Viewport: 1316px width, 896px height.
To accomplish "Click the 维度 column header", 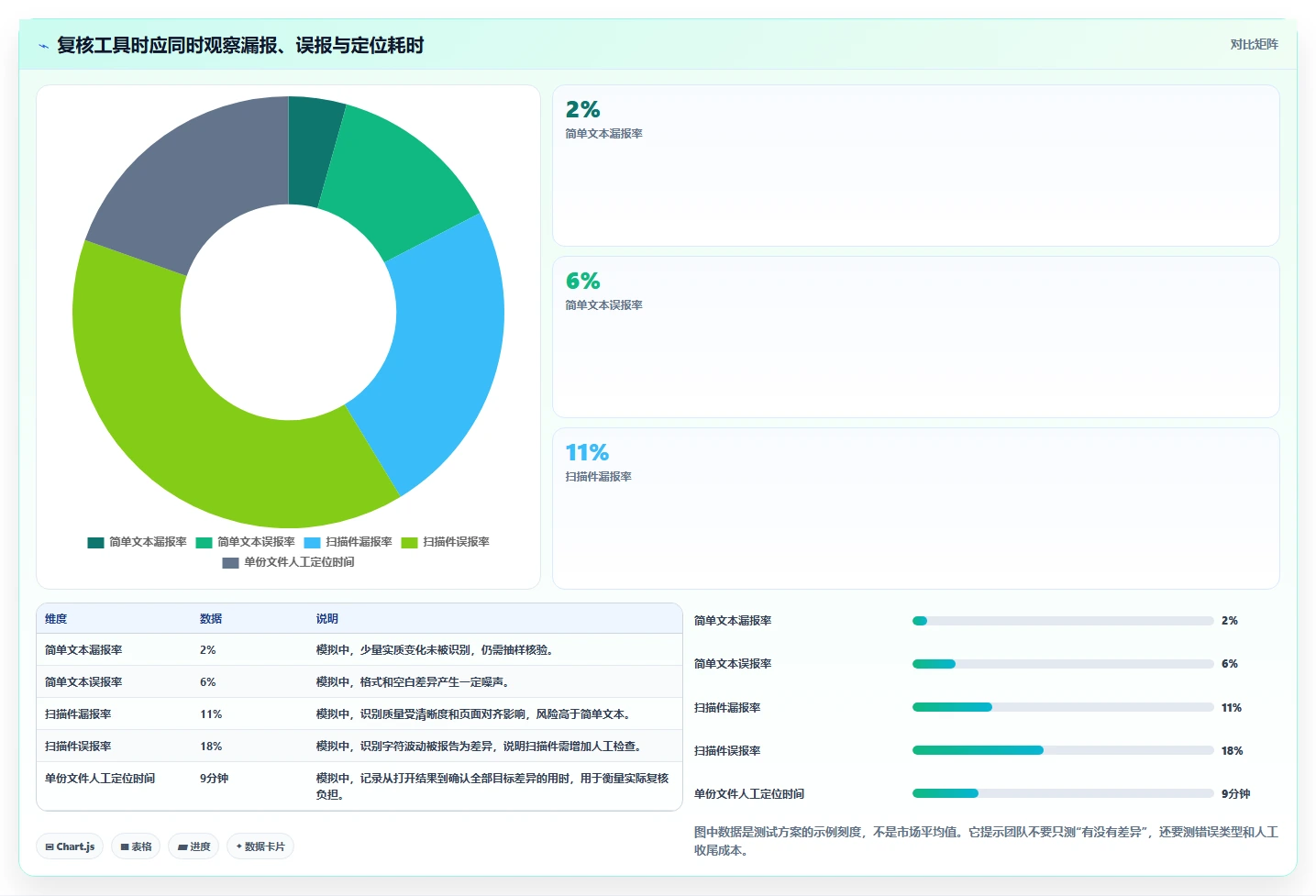I will (56, 619).
